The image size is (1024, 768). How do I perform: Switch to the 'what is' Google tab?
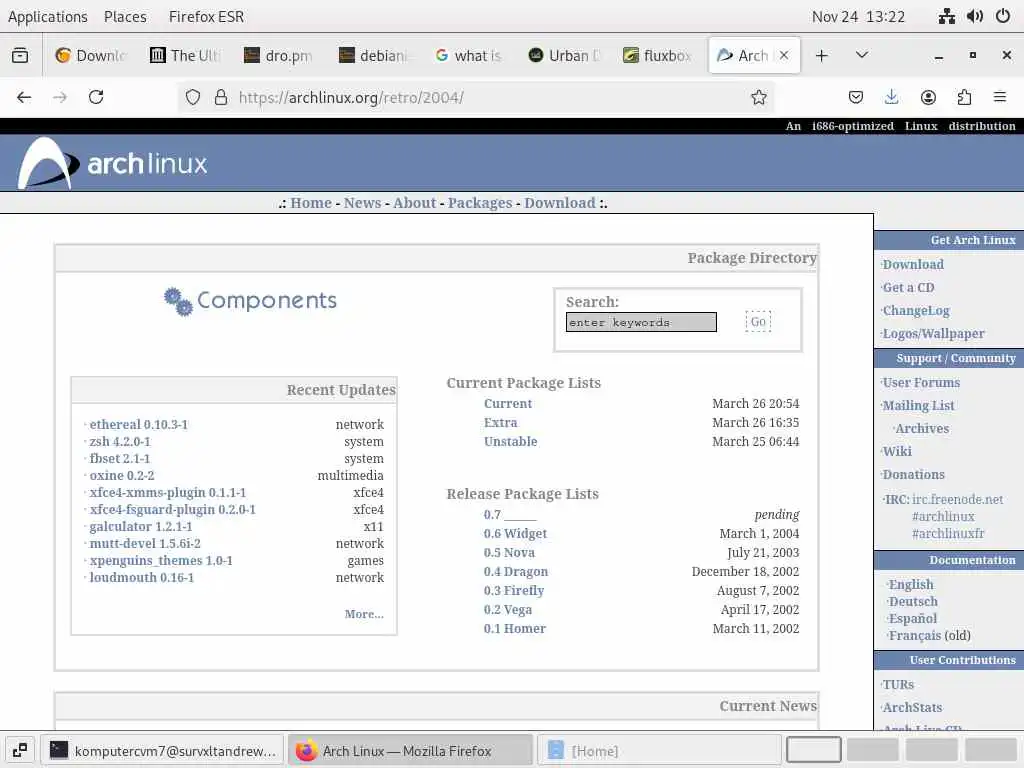pos(468,56)
